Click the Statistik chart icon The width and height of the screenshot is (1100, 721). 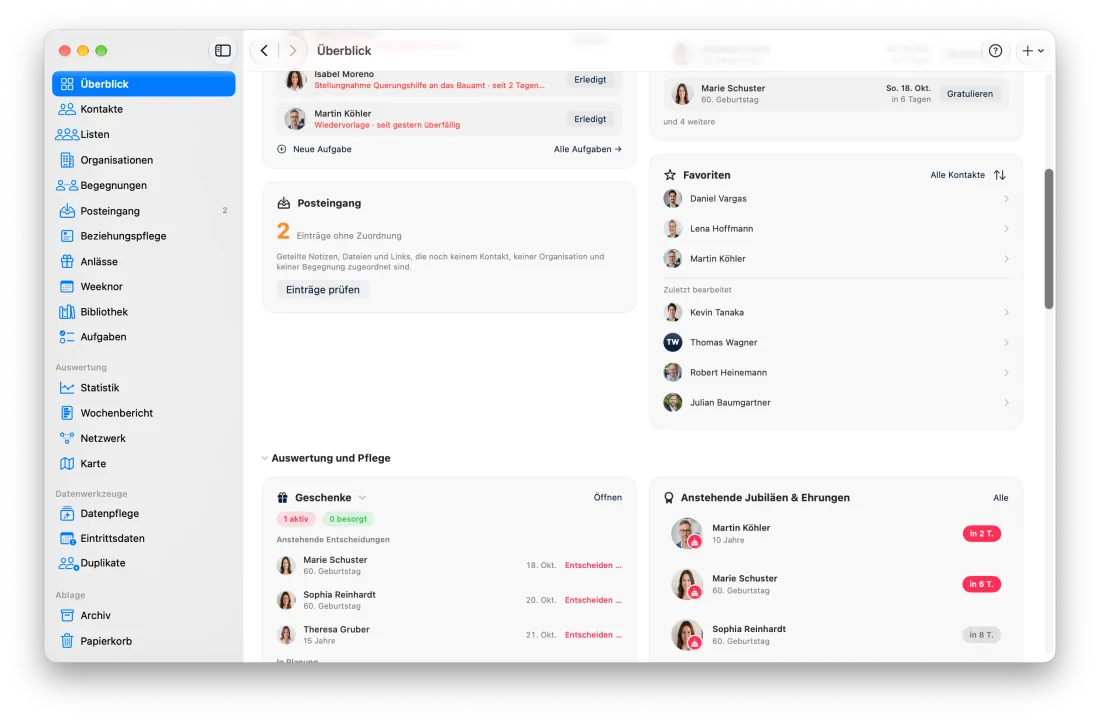tap(67, 388)
